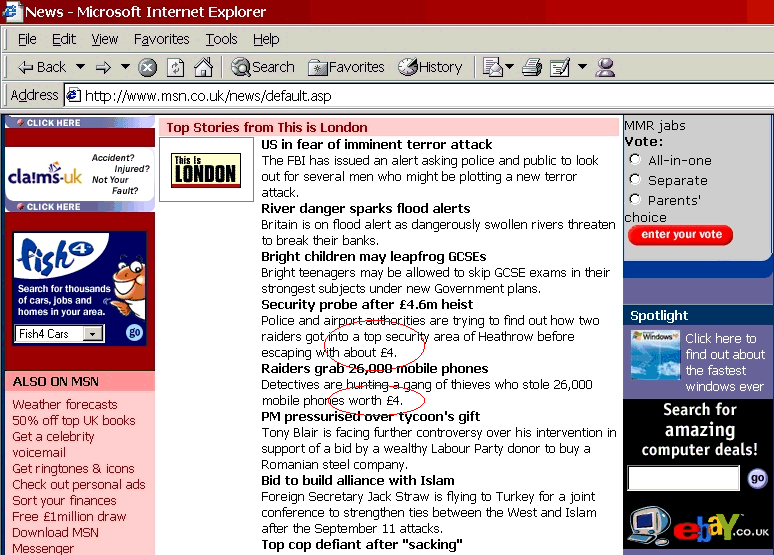Click the This Is London logo
This screenshot has height=555, width=774.
point(206,170)
